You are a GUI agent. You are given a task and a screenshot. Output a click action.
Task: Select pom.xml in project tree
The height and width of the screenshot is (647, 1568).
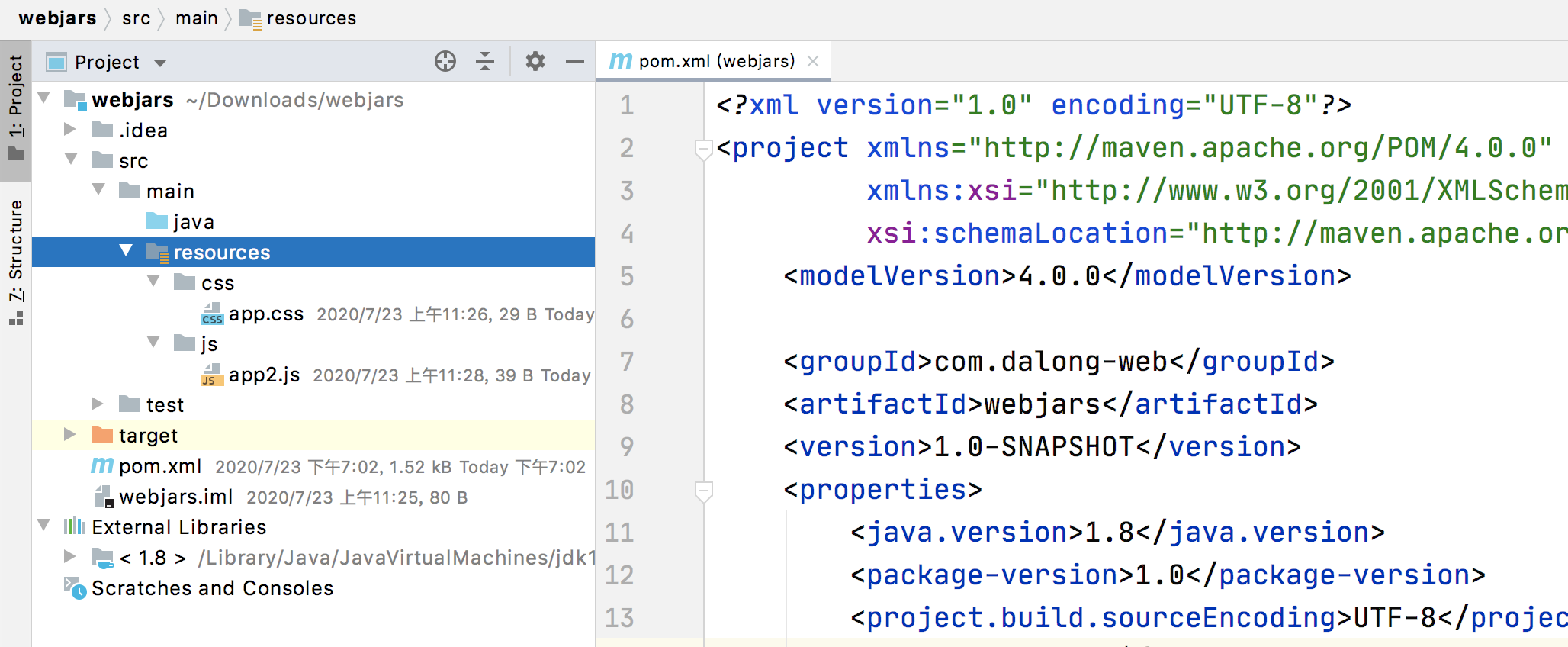(x=160, y=466)
